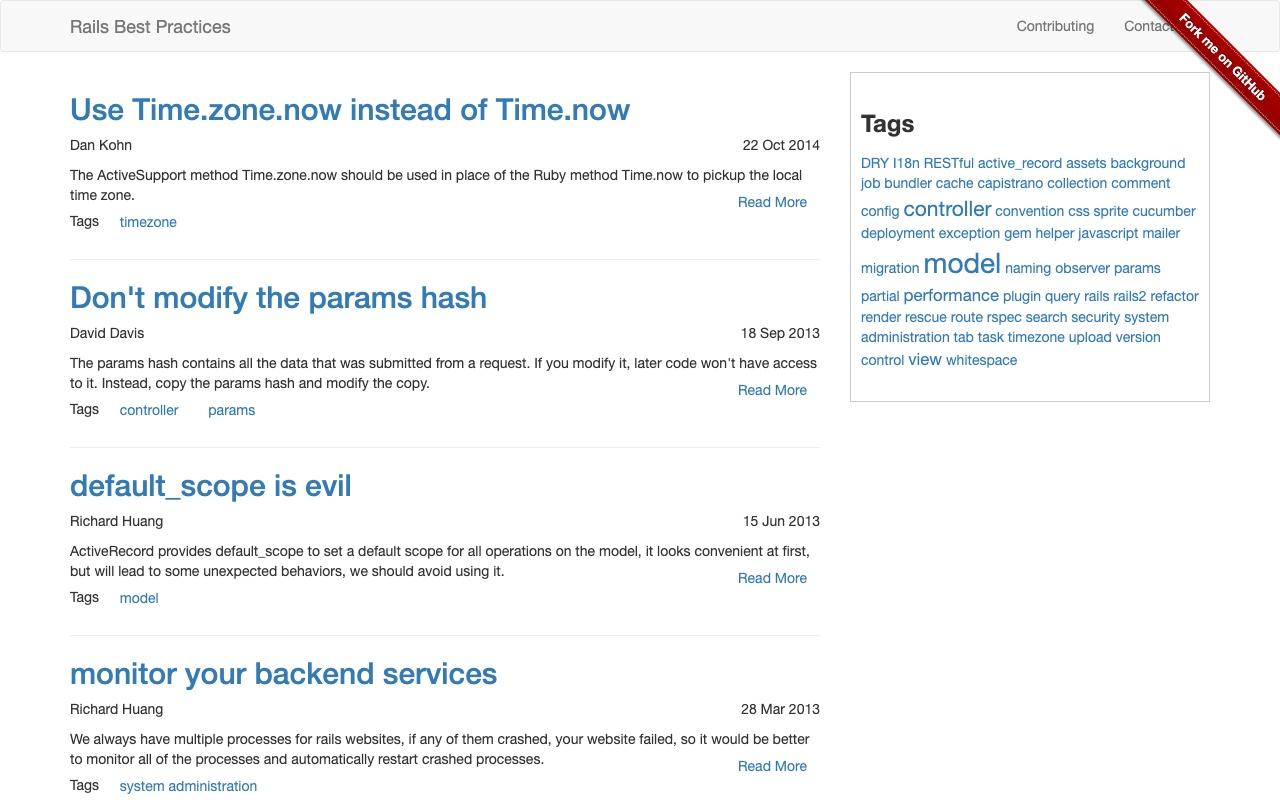Open article 'default_scope is evil'
The width and height of the screenshot is (1280, 800).
coord(210,485)
